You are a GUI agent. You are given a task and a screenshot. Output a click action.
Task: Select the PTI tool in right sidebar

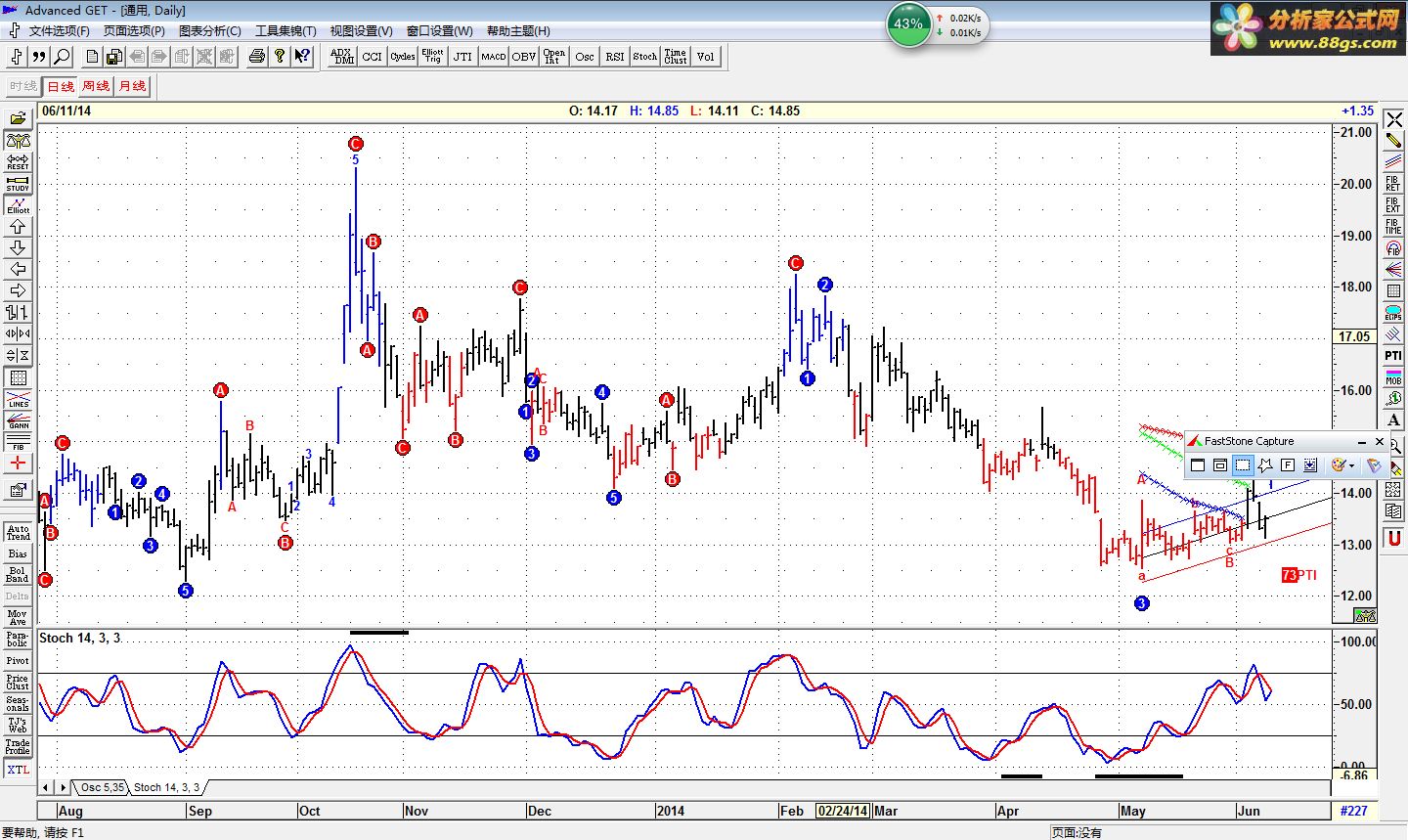click(x=1393, y=356)
